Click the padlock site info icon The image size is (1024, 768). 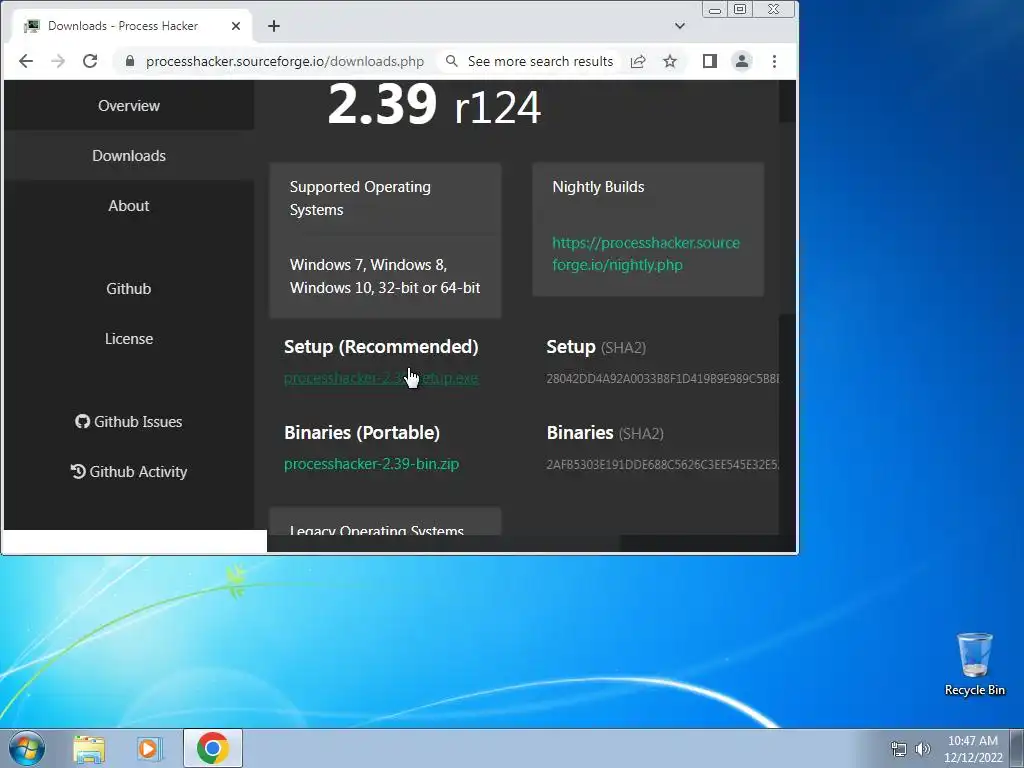pyautogui.click(x=129, y=61)
